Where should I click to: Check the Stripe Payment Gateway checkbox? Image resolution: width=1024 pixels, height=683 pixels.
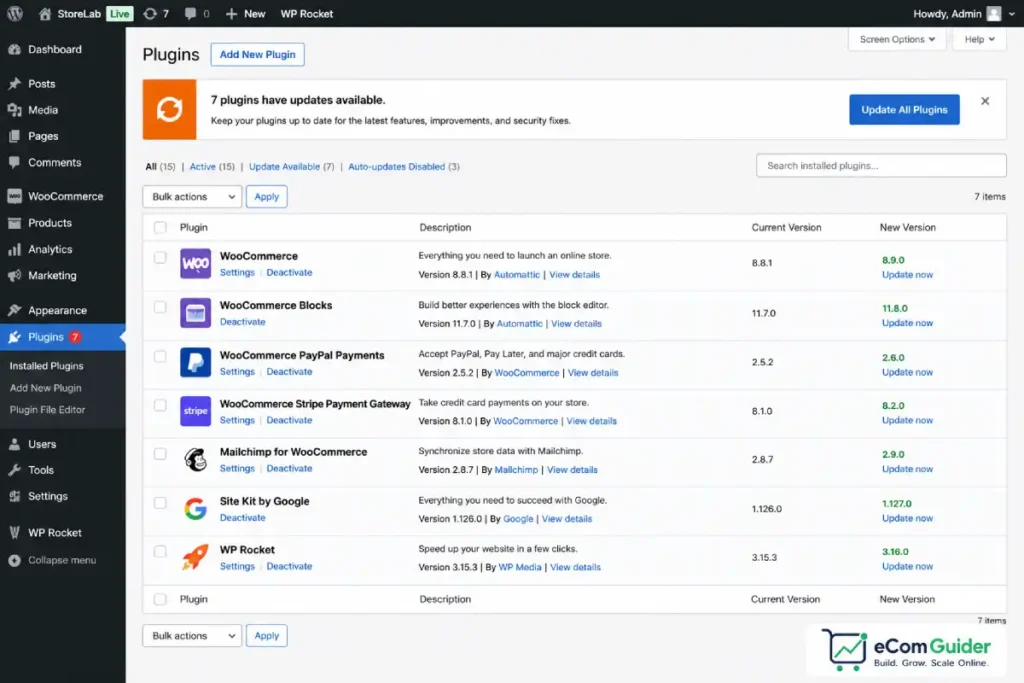[x=160, y=405]
